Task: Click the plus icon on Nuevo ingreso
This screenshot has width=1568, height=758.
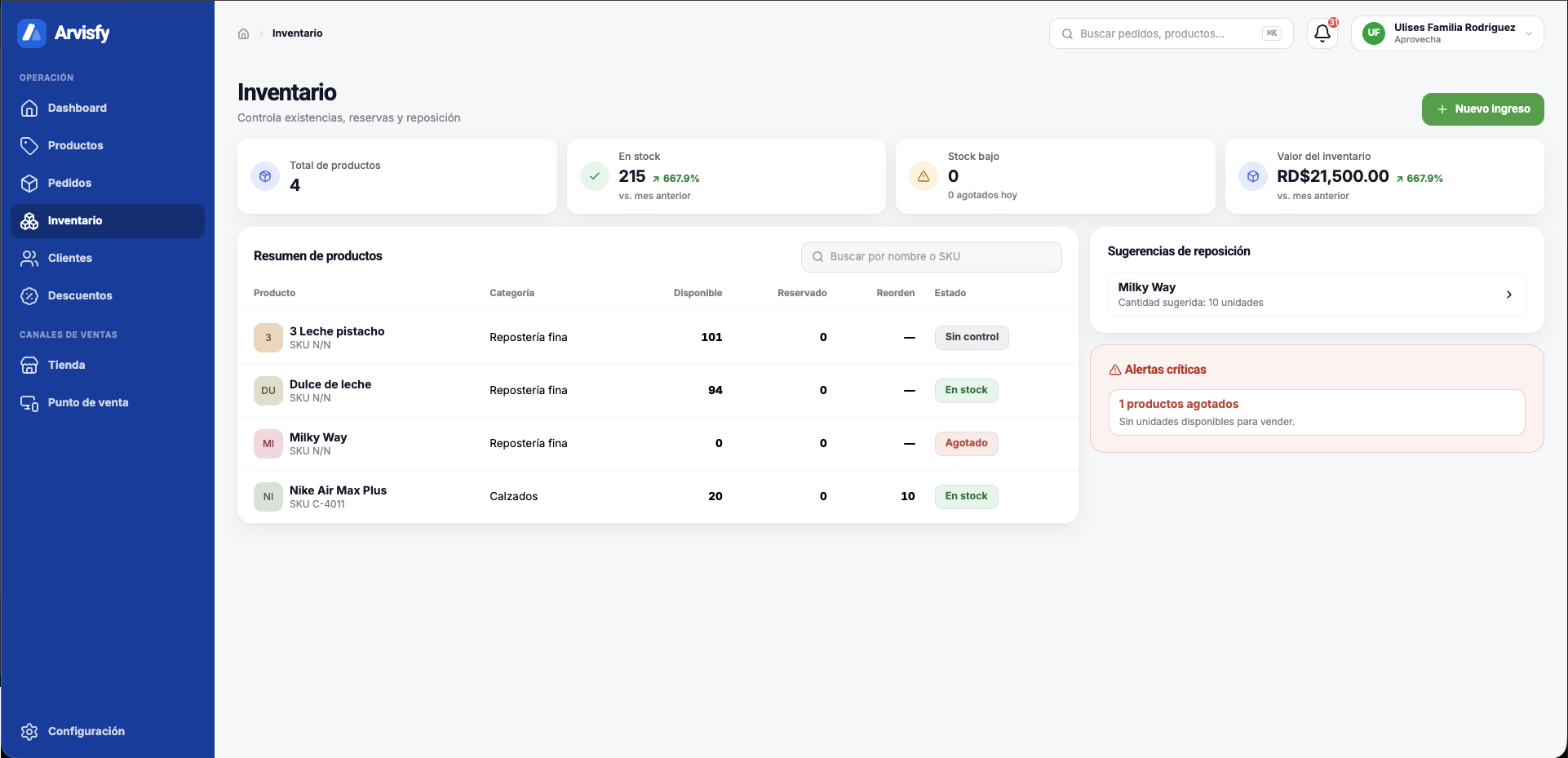Action: click(1442, 109)
